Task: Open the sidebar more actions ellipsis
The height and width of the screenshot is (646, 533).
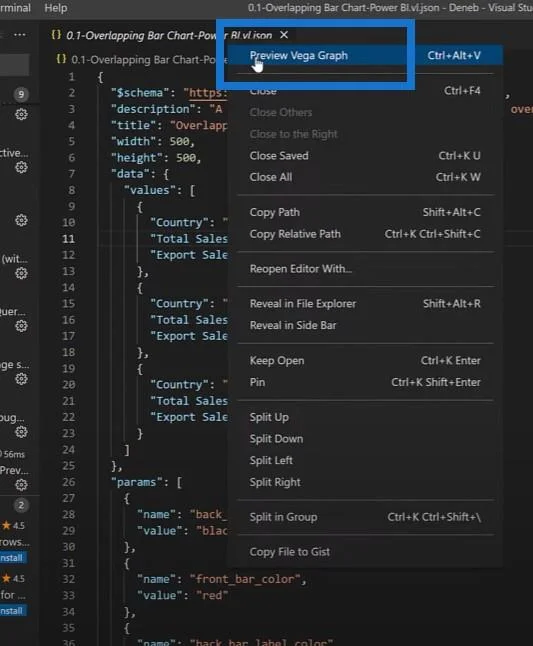Action: pyautogui.click(x=20, y=35)
